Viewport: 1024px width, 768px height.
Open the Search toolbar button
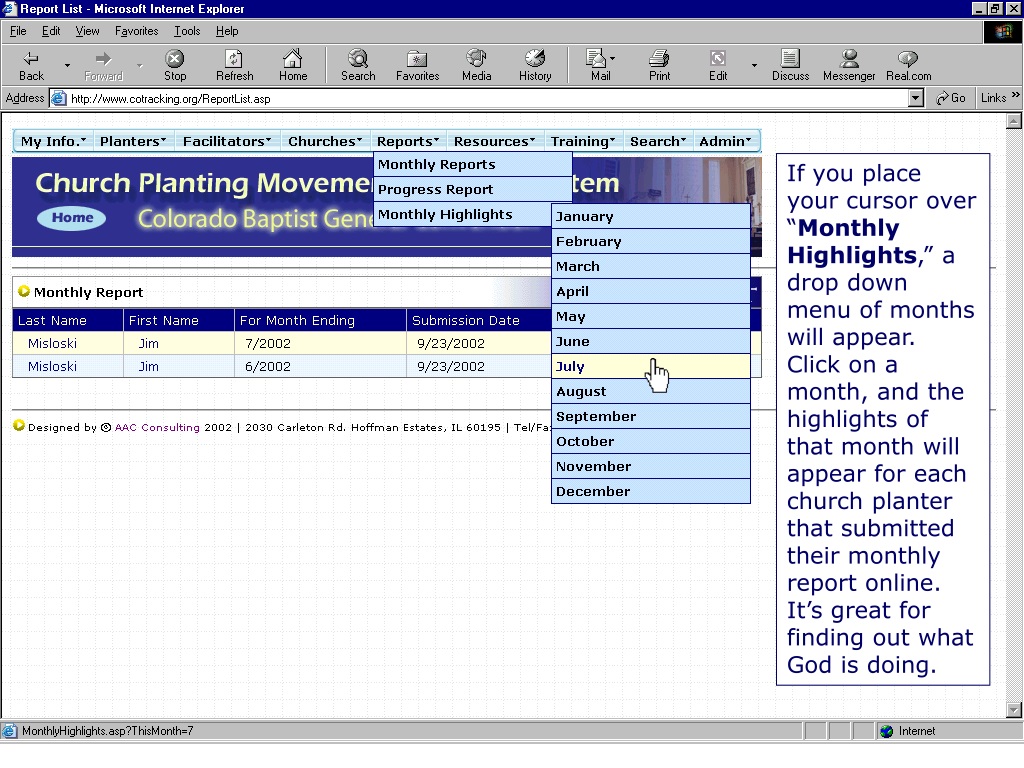pos(358,65)
